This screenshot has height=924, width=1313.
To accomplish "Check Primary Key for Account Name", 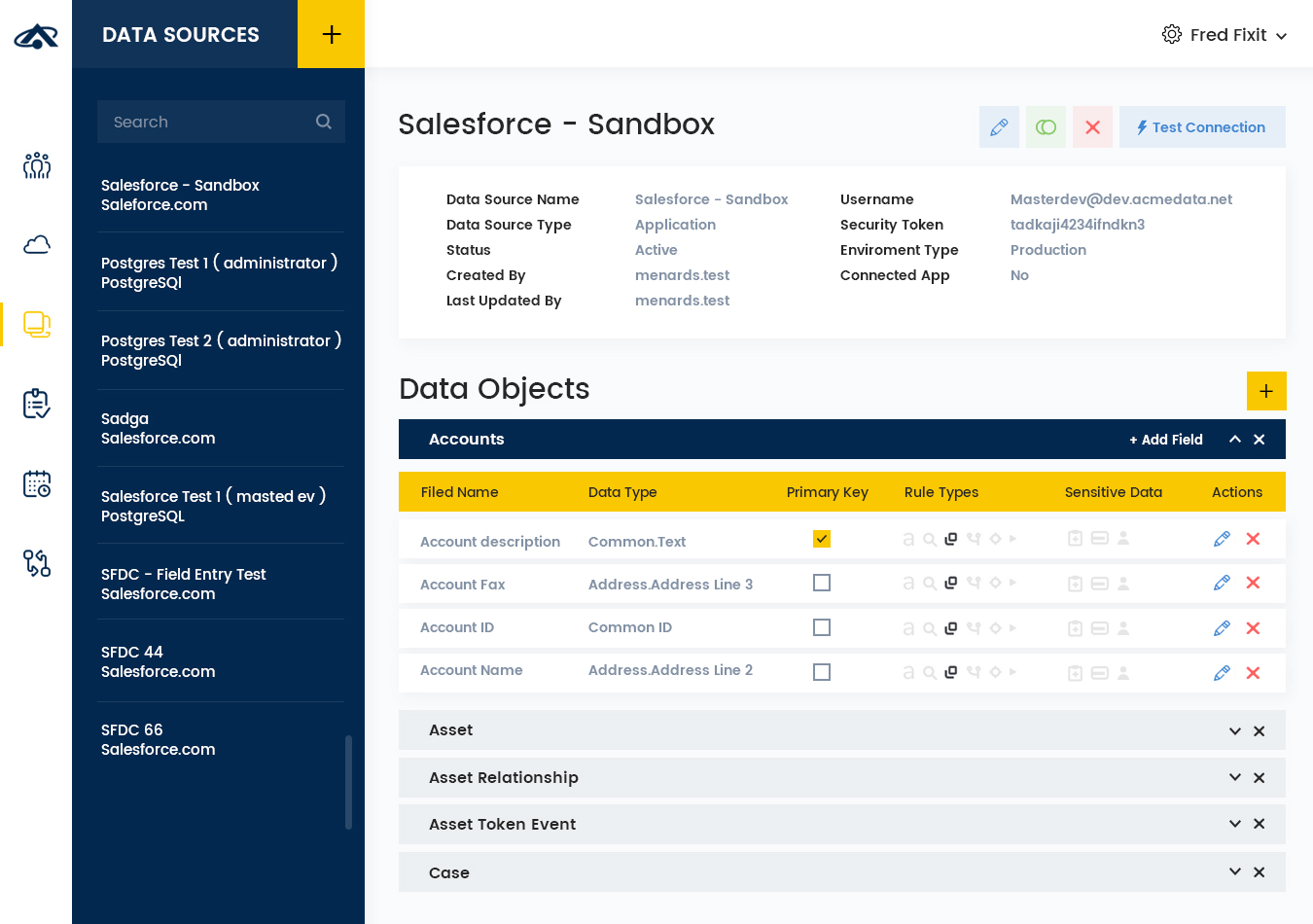I will click(822, 672).
